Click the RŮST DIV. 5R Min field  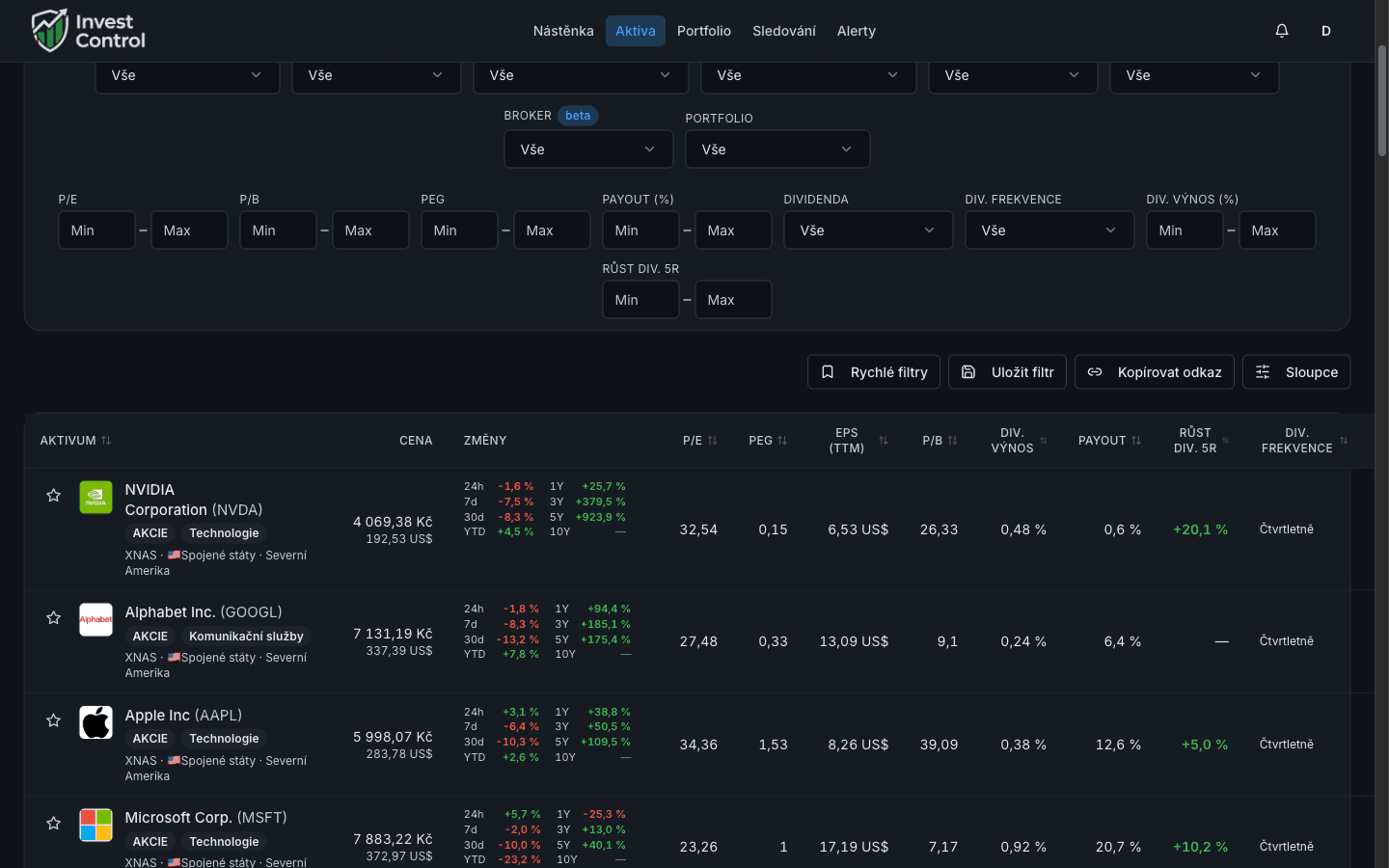(640, 300)
